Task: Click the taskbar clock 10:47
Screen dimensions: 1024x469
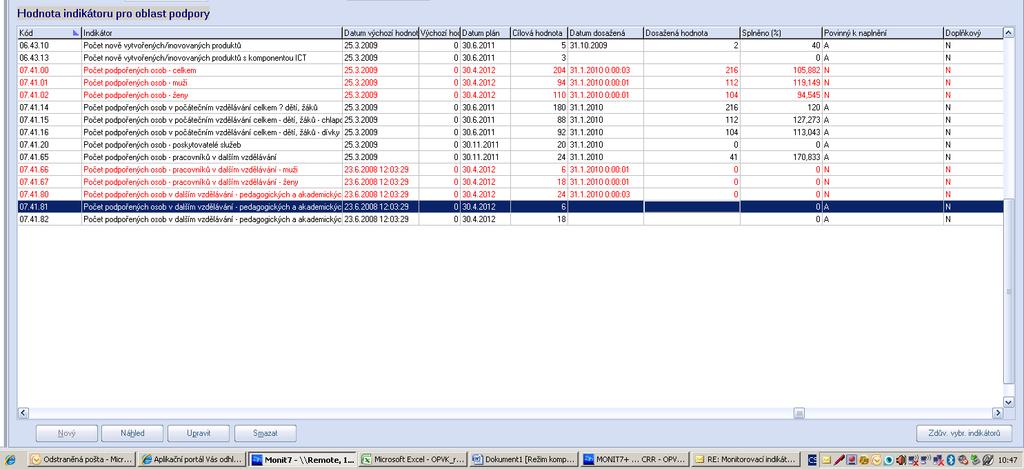Action: 1009,460
